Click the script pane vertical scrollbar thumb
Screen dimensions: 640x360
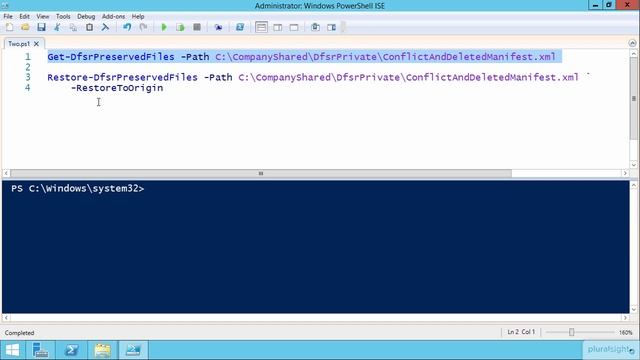coord(633,98)
